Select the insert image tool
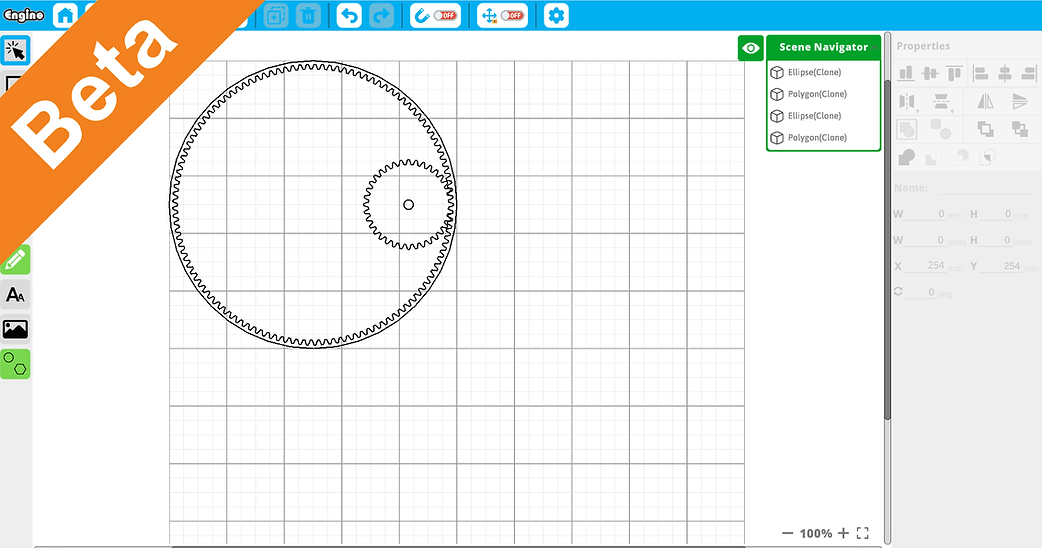Screen dimensions: 1042x548 15,329
